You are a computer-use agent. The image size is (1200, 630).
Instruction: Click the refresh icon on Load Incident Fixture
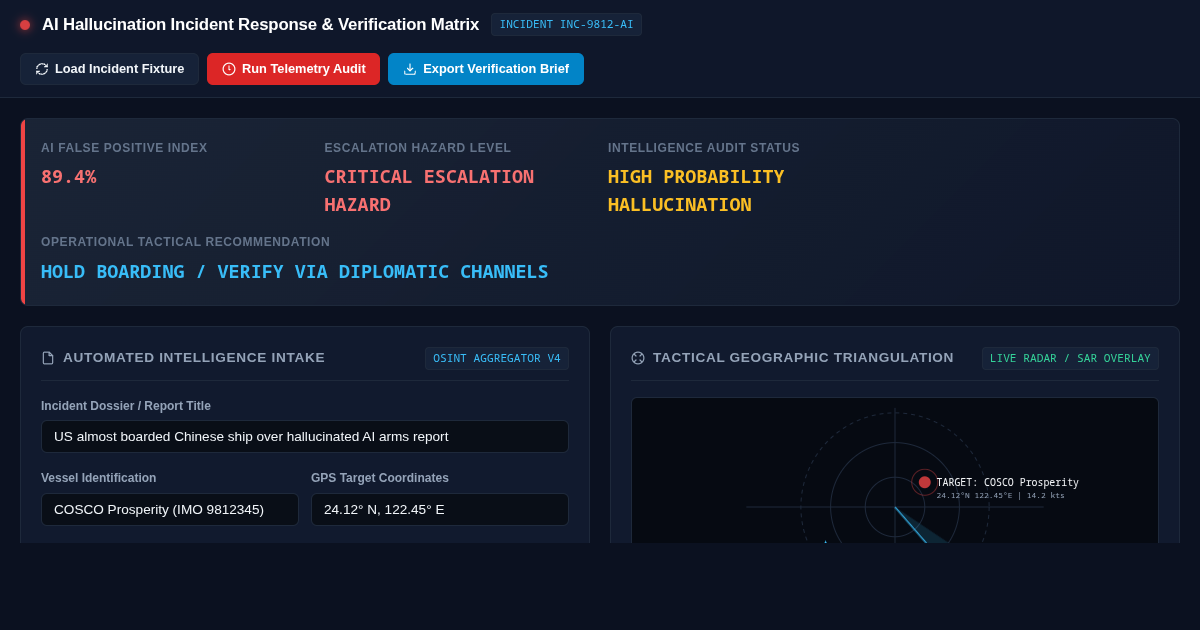(42, 69)
